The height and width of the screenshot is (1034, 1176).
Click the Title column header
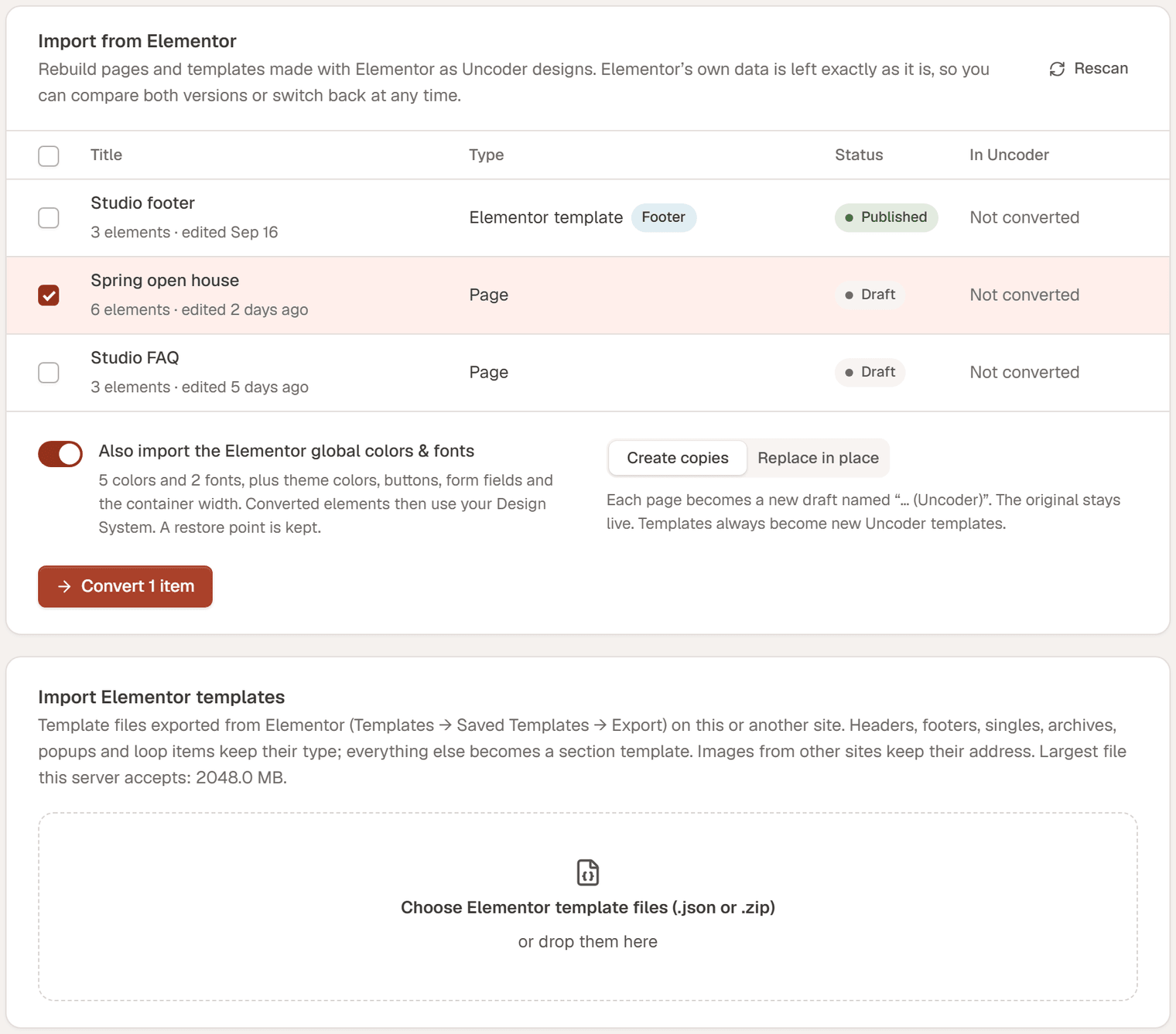[x=106, y=155]
